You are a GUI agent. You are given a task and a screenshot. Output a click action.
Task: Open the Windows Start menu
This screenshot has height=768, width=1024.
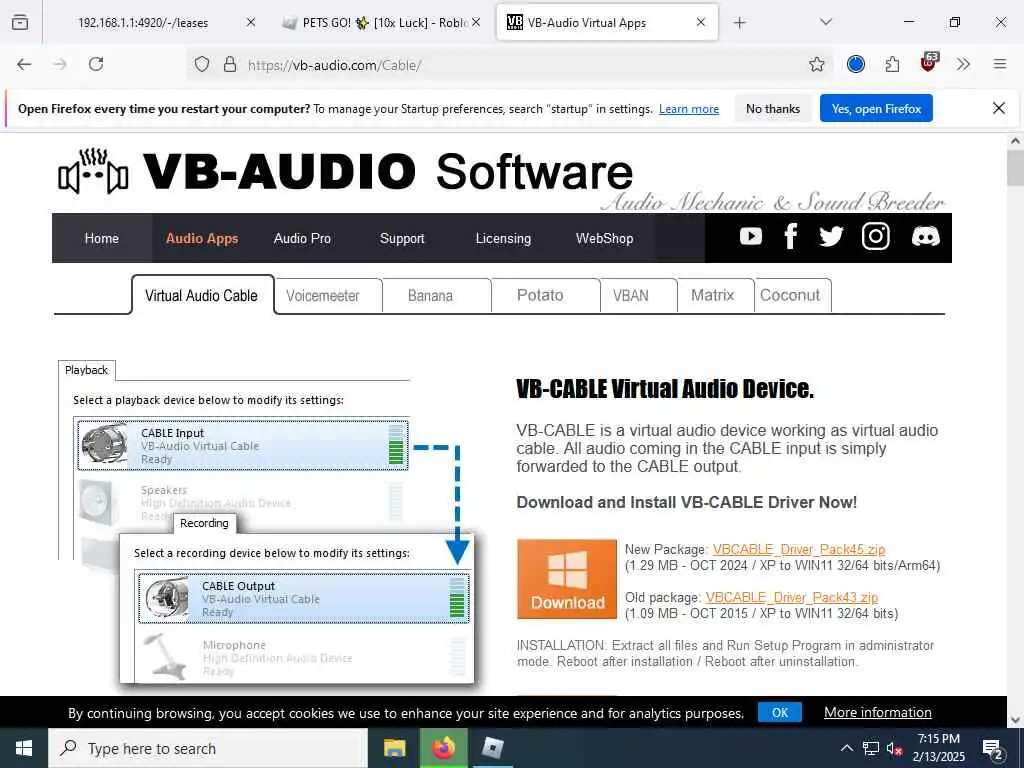click(x=24, y=748)
